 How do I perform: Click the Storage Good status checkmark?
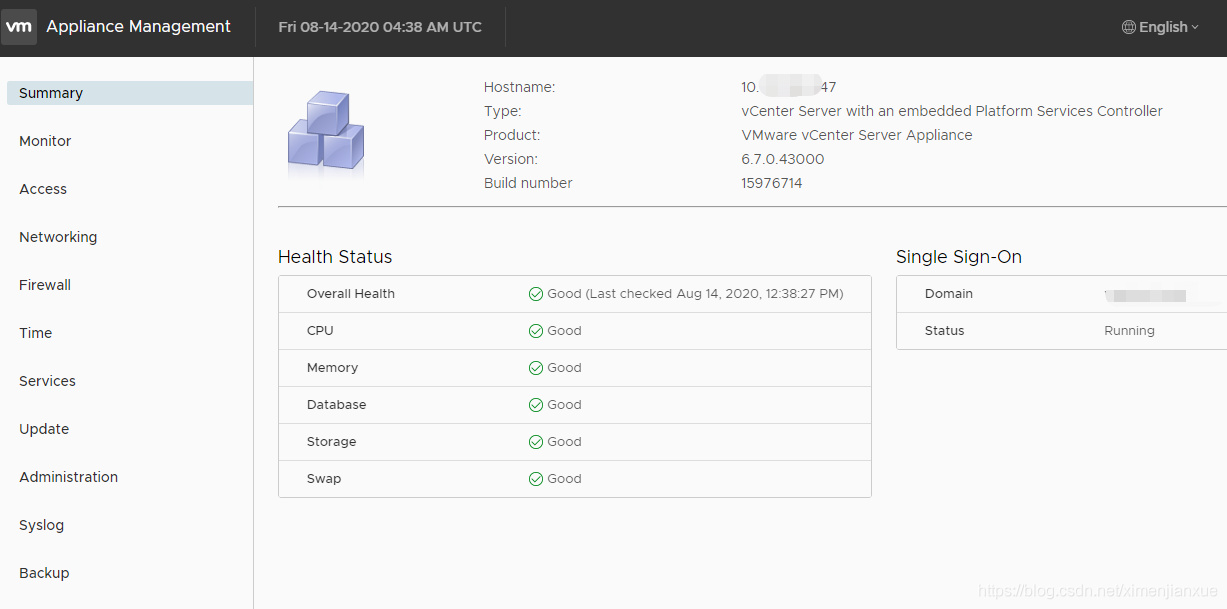pyautogui.click(x=536, y=442)
